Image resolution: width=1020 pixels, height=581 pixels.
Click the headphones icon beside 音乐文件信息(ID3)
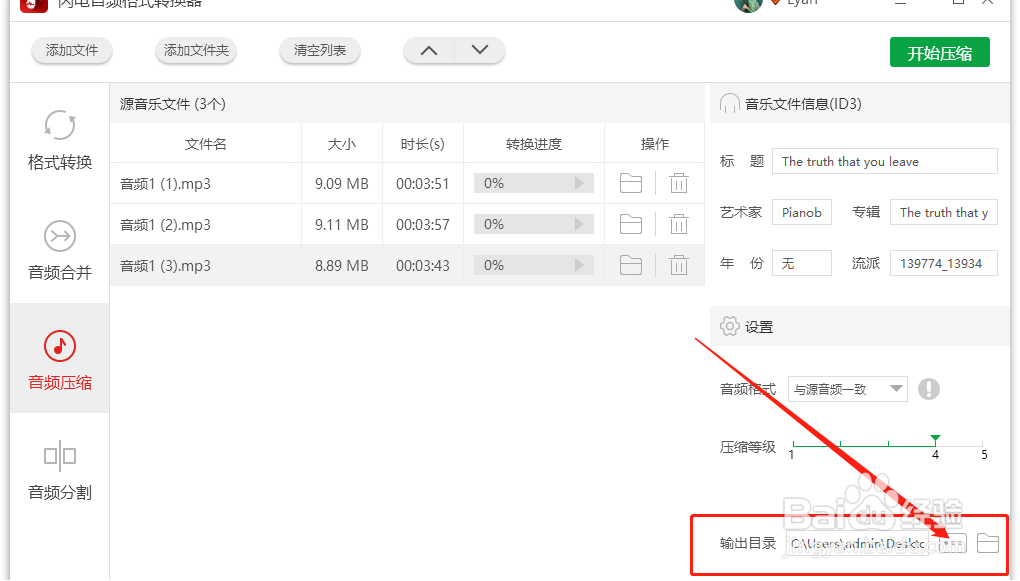[x=729, y=103]
